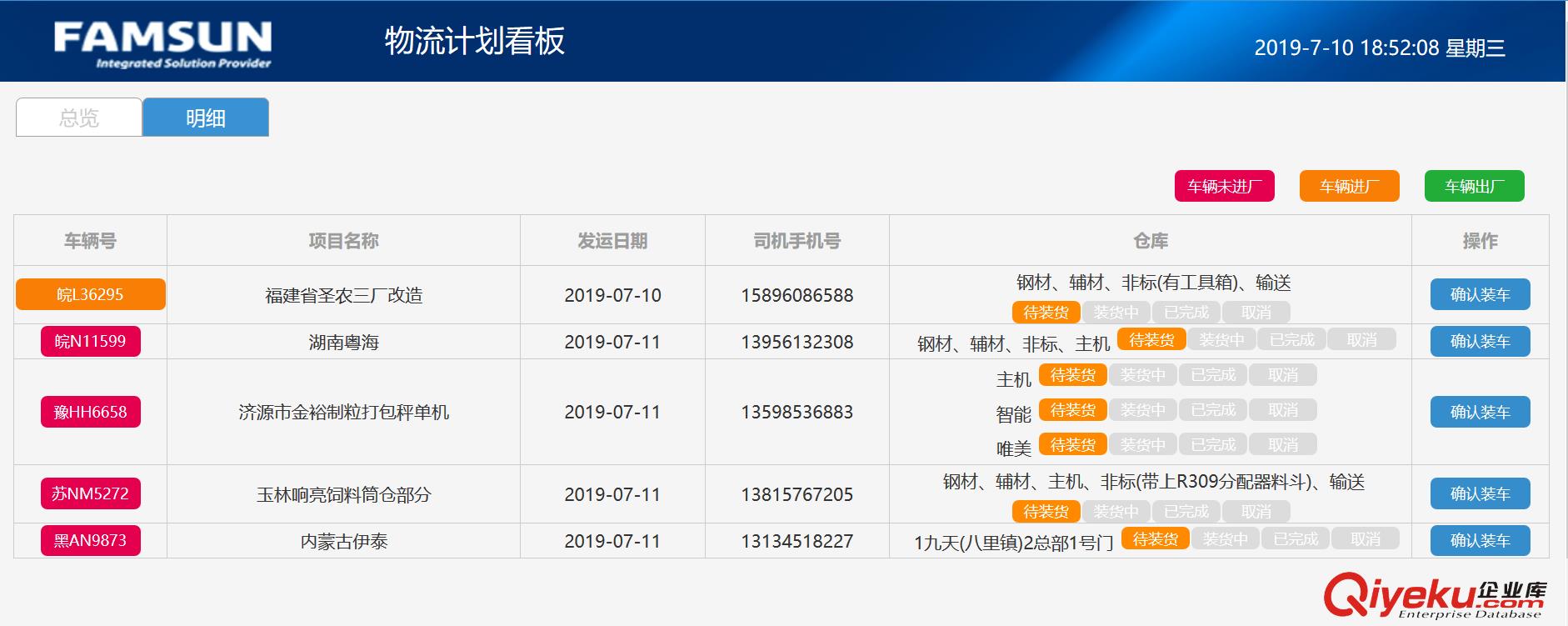Click the red 苏NM5272 vehicle badge
Screen dimensions: 1568x626
[90, 493]
